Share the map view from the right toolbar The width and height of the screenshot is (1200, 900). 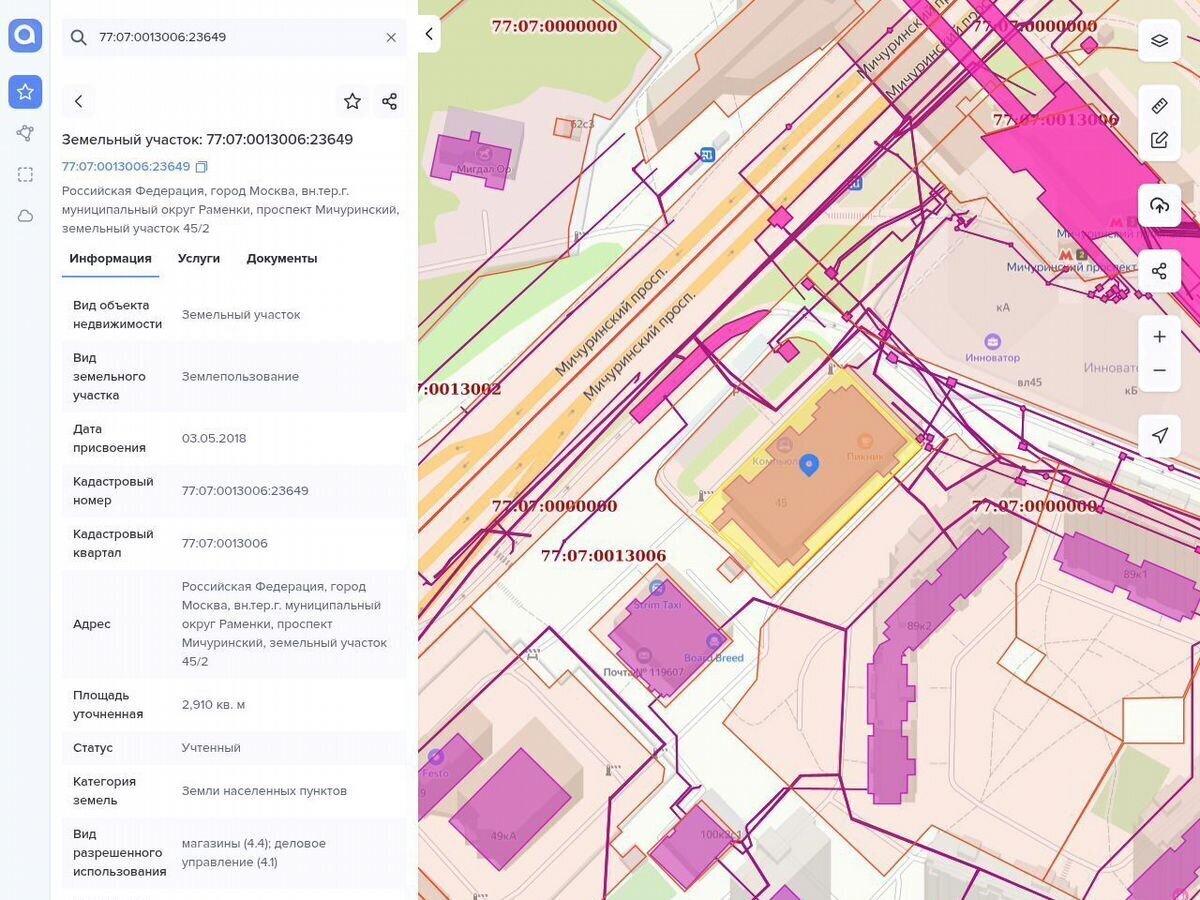coord(1159,271)
